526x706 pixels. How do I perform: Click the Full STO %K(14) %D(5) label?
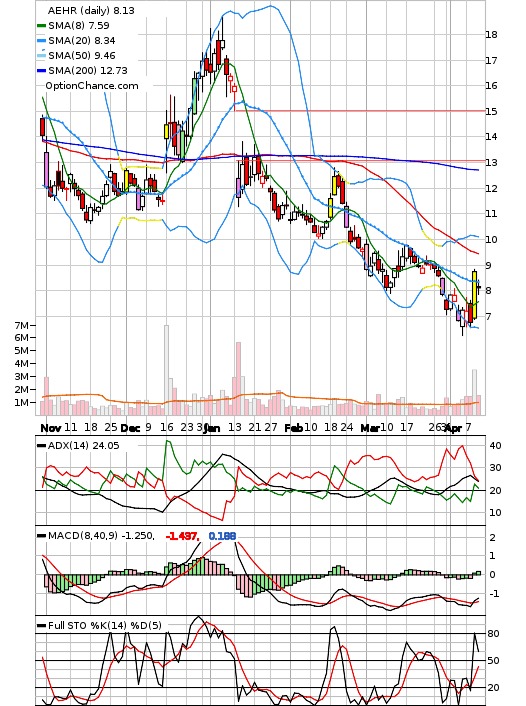coord(104,625)
